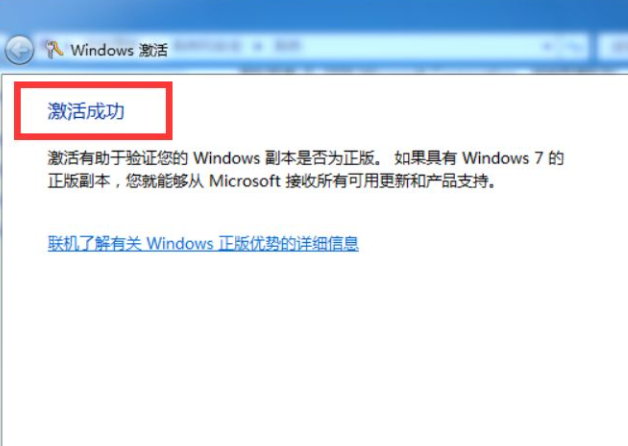Click the 激活成功 heading text
Image resolution: width=628 pixels, height=446 pixels.
(x=86, y=111)
